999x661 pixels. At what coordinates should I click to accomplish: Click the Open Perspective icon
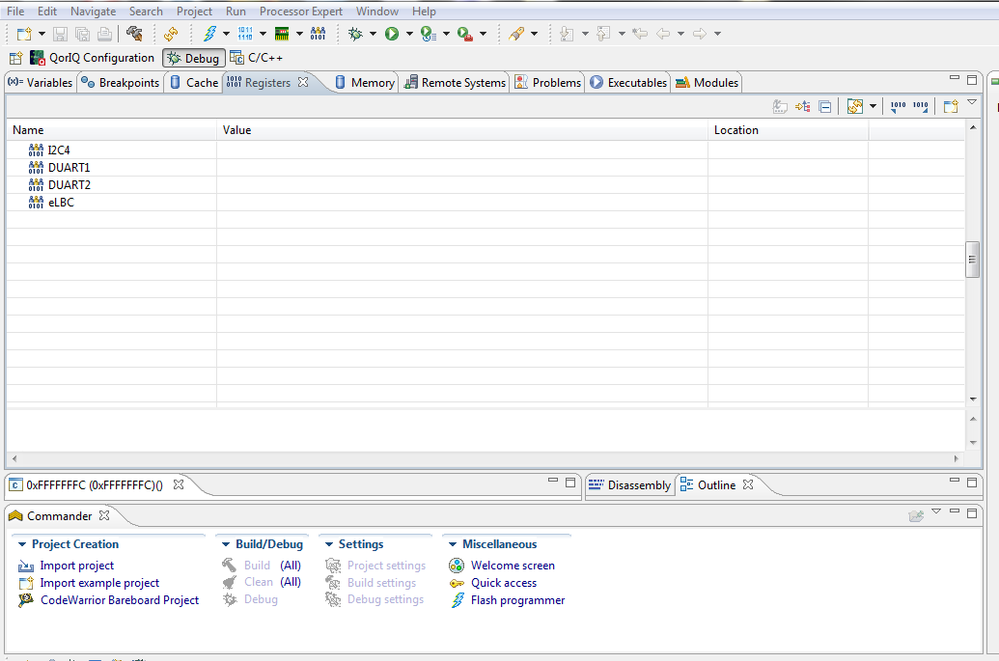pyautogui.click(x=16, y=58)
